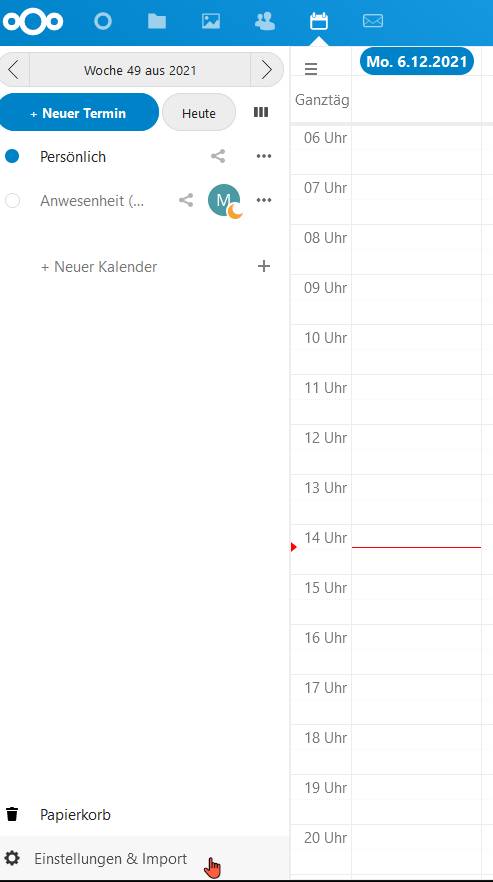The height and width of the screenshot is (882, 493).
Task: Open the Nextcloud logo home
Action: (x=33, y=22)
